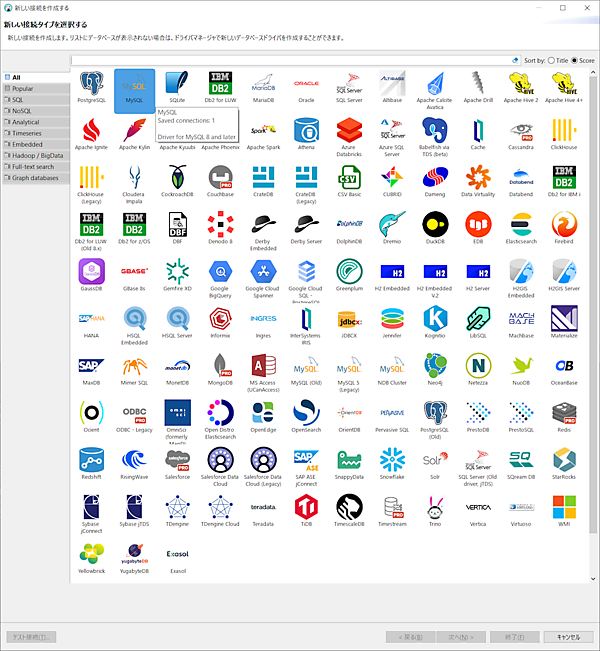Pick the MongoDB connection icon
This screenshot has width=600, height=651.
[220, 367]
